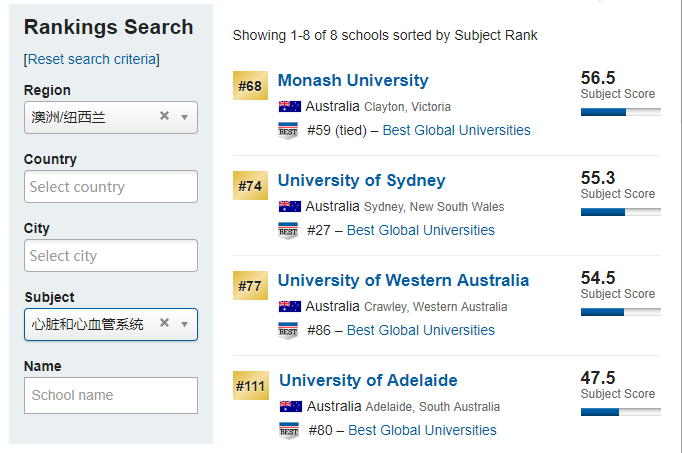Image resolution: width=682 pixels, height=453 pixels.
Task: Click the BEST badge icon beside #80
Action: (x=289, y=431)
